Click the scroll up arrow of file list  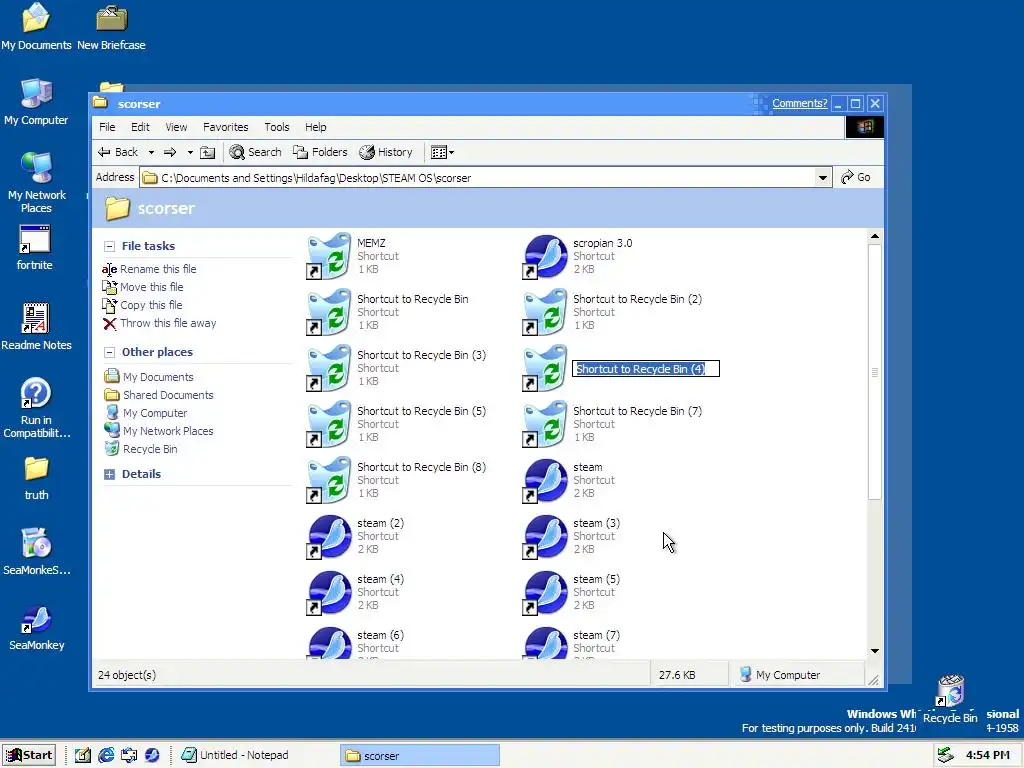[x=874, y=236]
